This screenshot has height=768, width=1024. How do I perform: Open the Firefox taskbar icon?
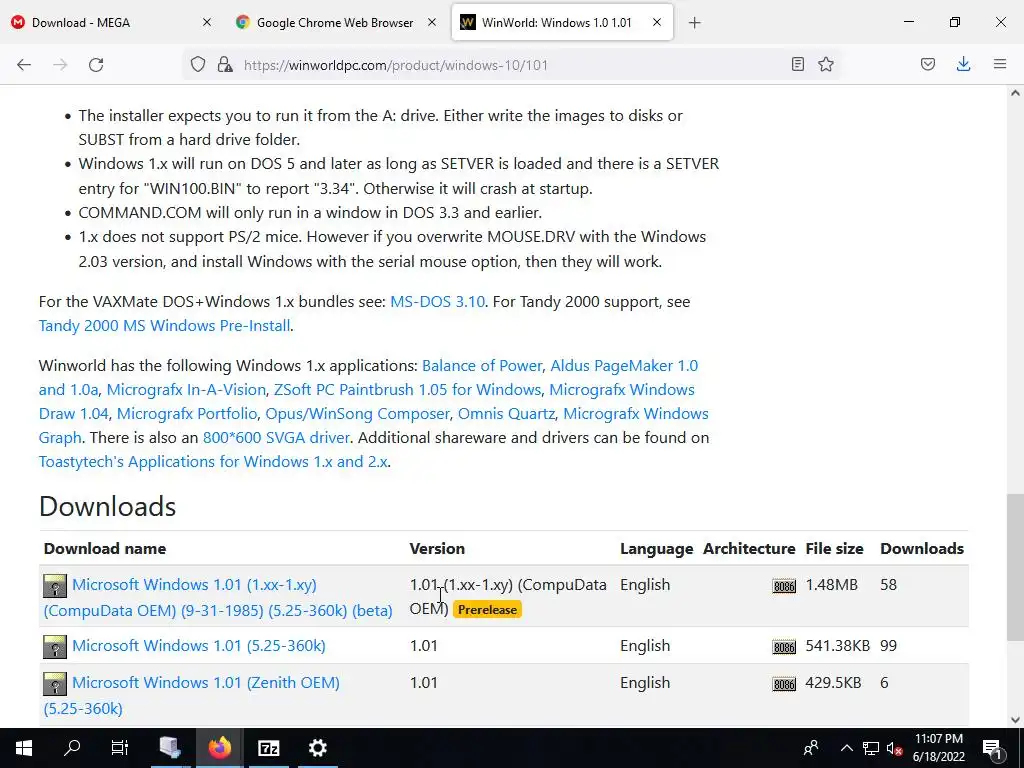(220, 748)
